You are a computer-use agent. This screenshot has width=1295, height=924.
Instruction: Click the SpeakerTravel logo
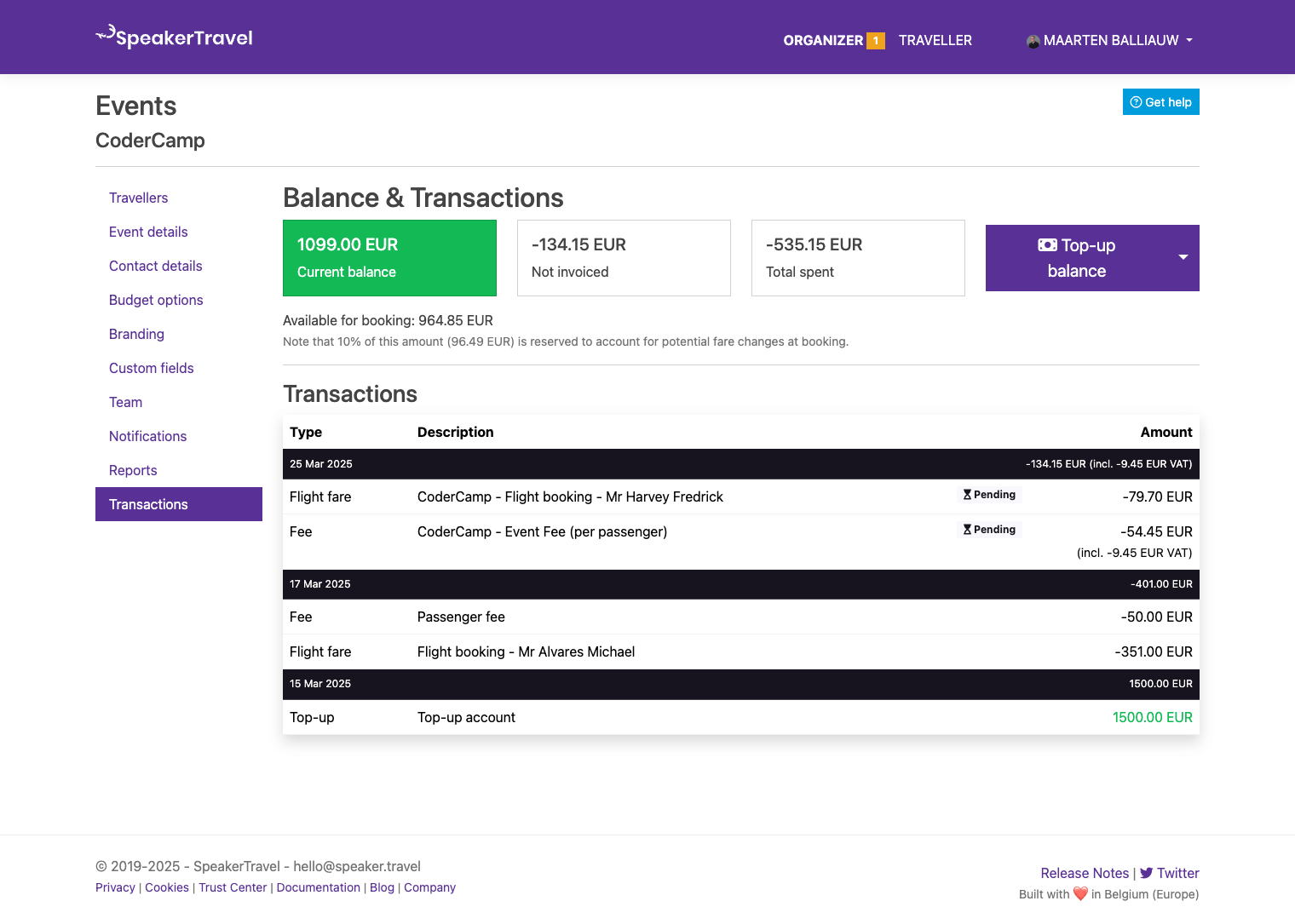tap(175, 37)
